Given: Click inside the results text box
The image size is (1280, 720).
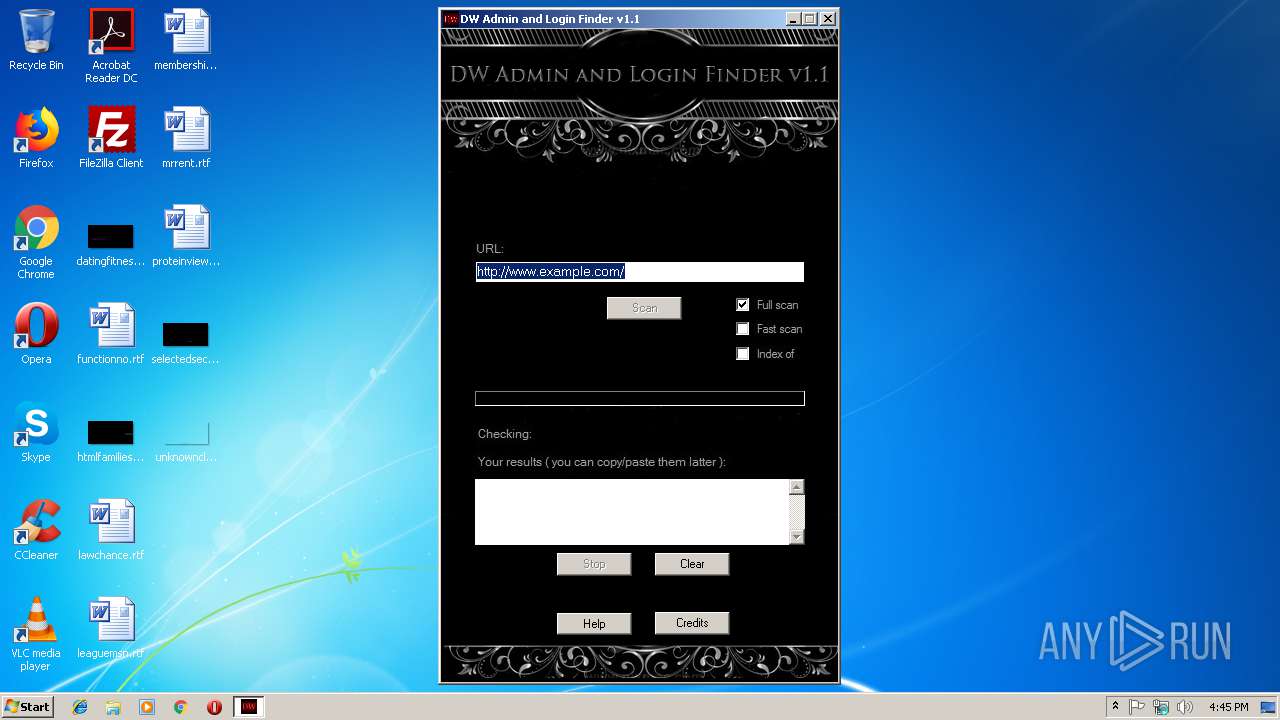Looking at the screenshot, I should pos(632,512).
